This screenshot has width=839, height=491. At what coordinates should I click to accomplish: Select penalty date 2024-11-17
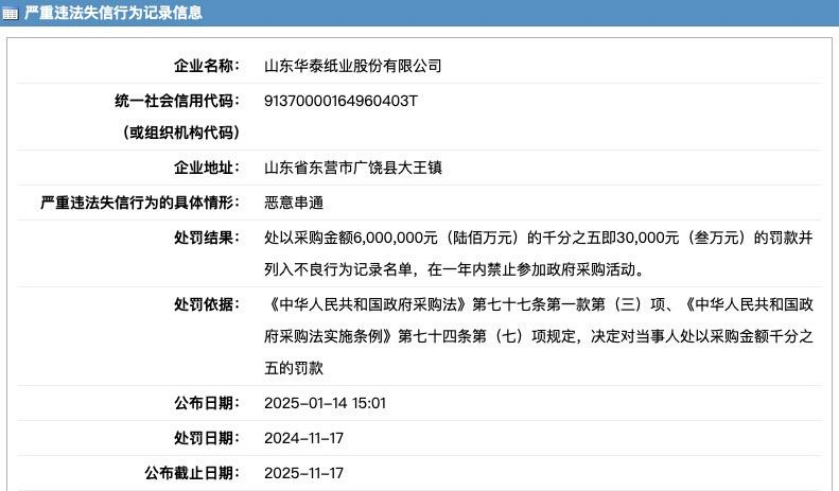[x=303, y=438]
